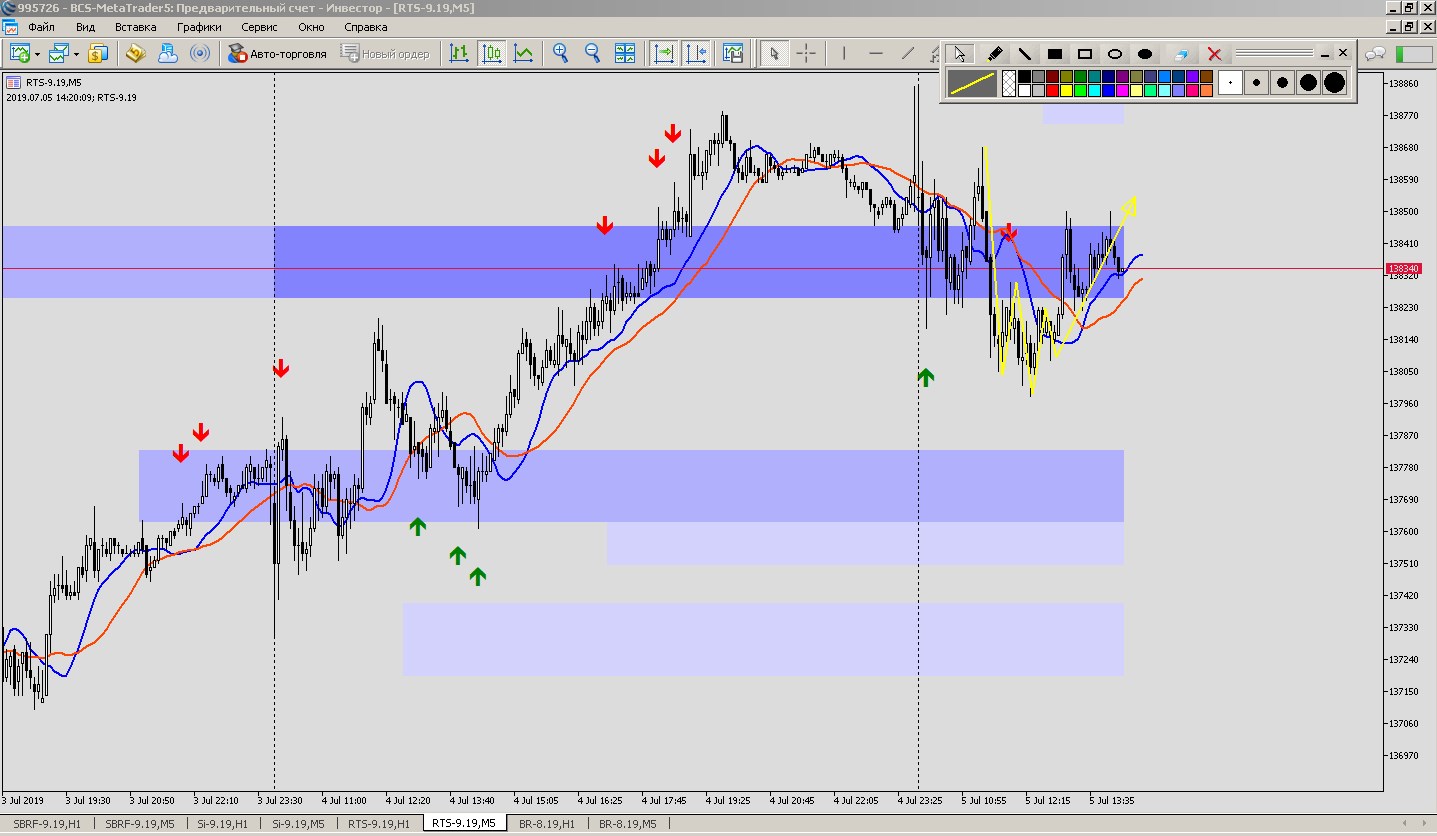
Task: Choose the largest brush size dot
Action: coord(1335,83)
